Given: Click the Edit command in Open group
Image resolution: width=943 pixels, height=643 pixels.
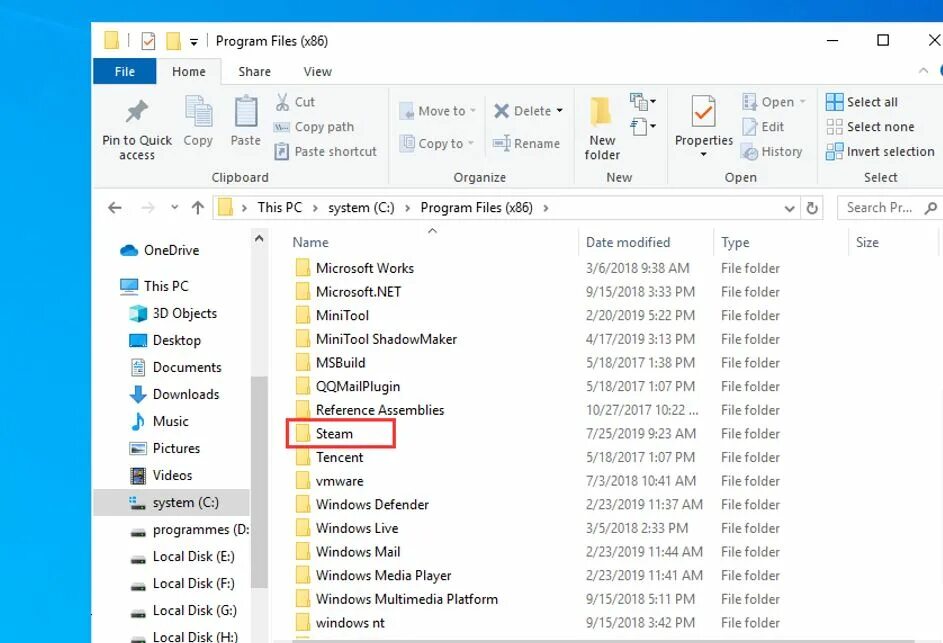Looking at the screenshot, I should [x=763, y=127].
